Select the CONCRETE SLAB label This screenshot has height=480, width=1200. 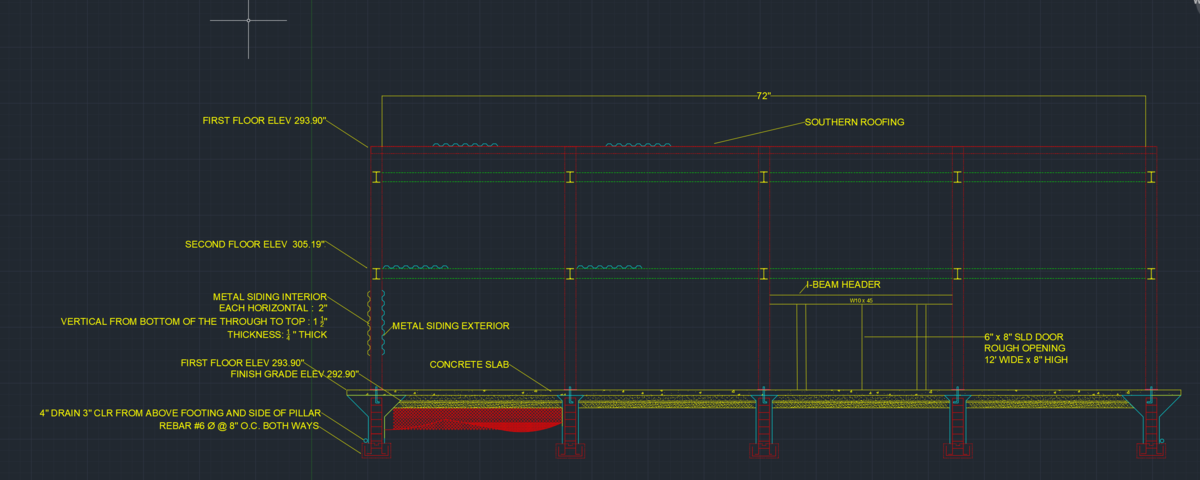click(x=470, y=365)
